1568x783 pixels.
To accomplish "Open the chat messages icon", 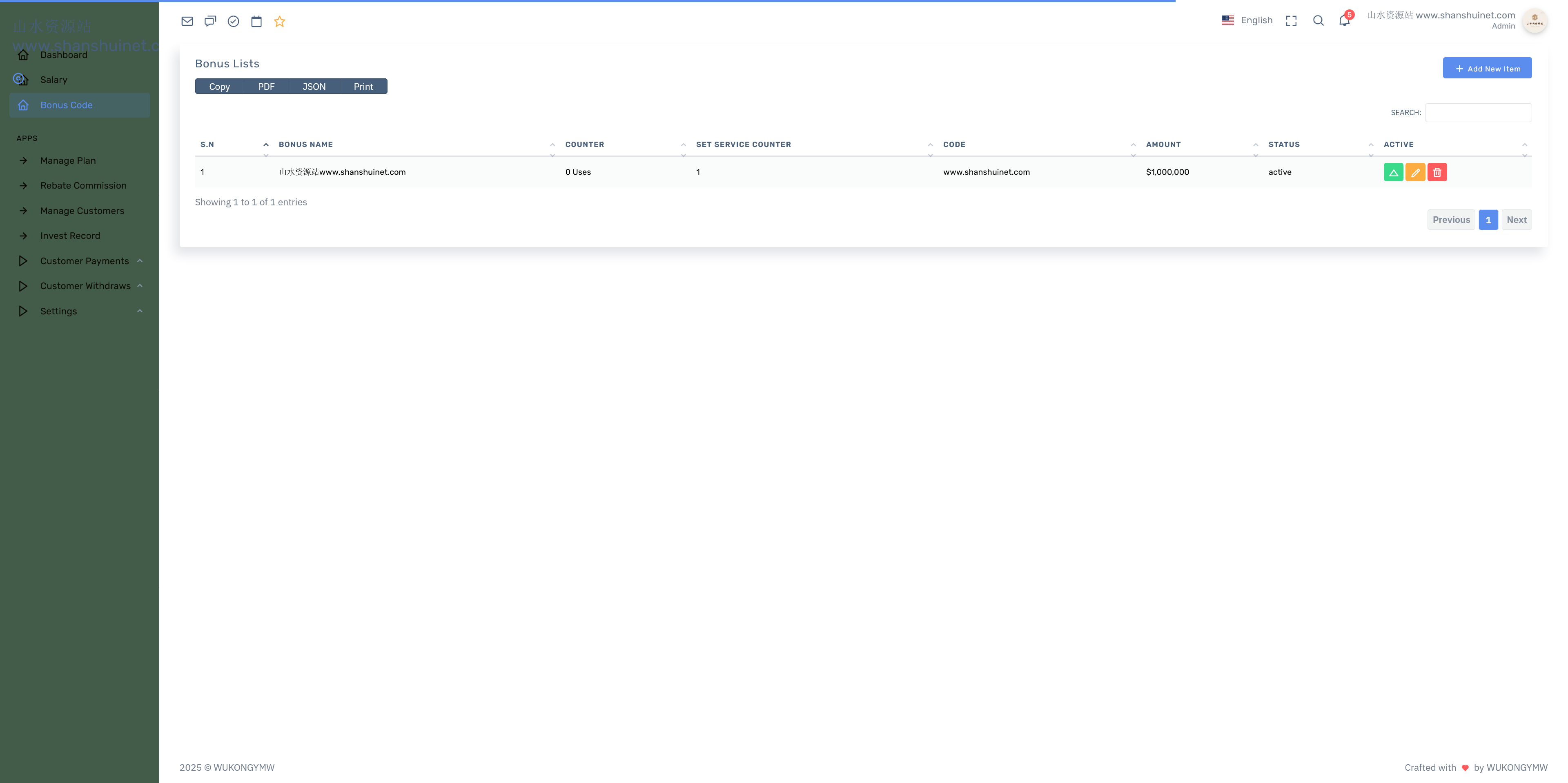I will pyautogui.click(x=210, y=21).
